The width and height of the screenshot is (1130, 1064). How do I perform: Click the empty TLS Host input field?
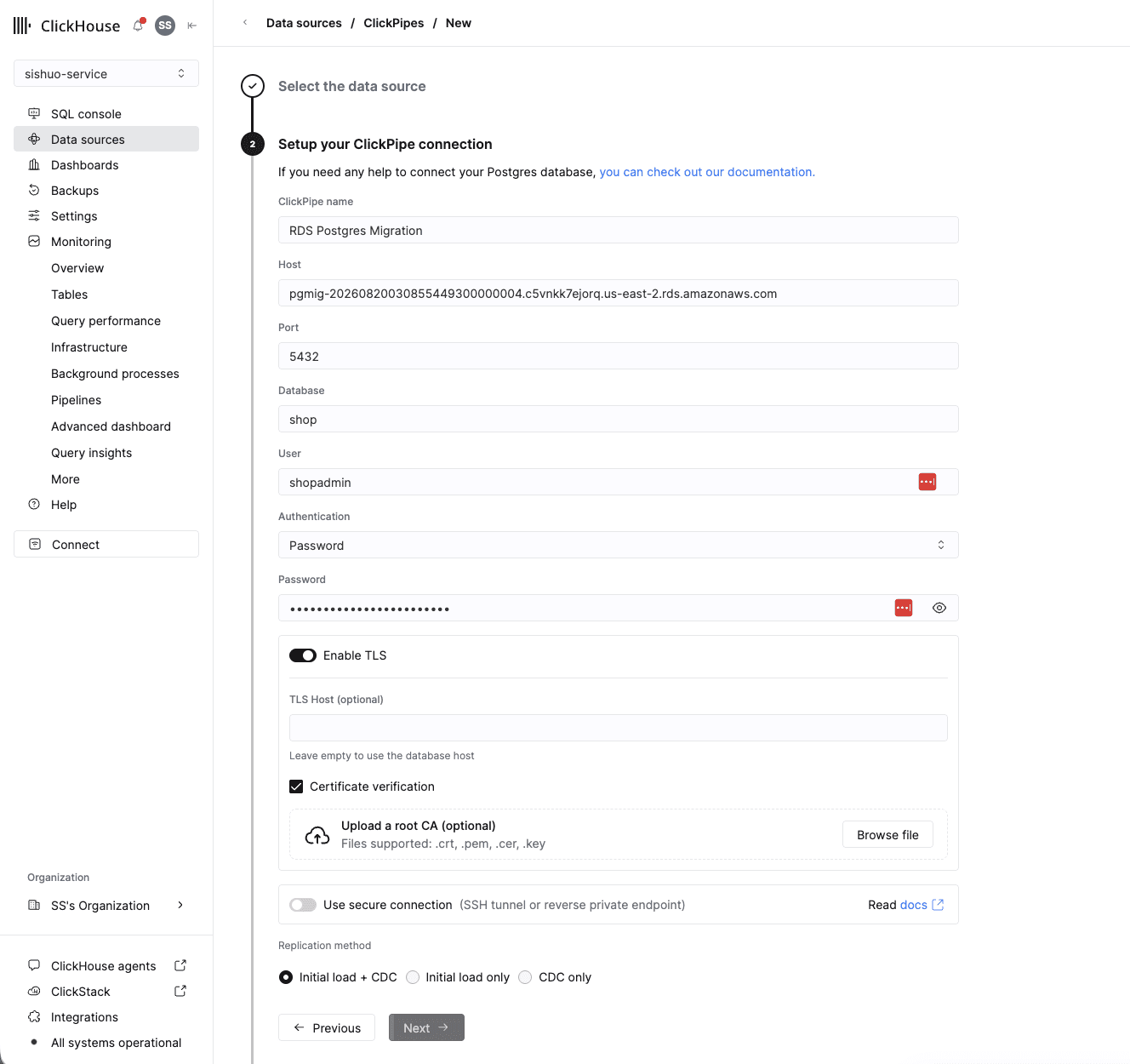619,728
